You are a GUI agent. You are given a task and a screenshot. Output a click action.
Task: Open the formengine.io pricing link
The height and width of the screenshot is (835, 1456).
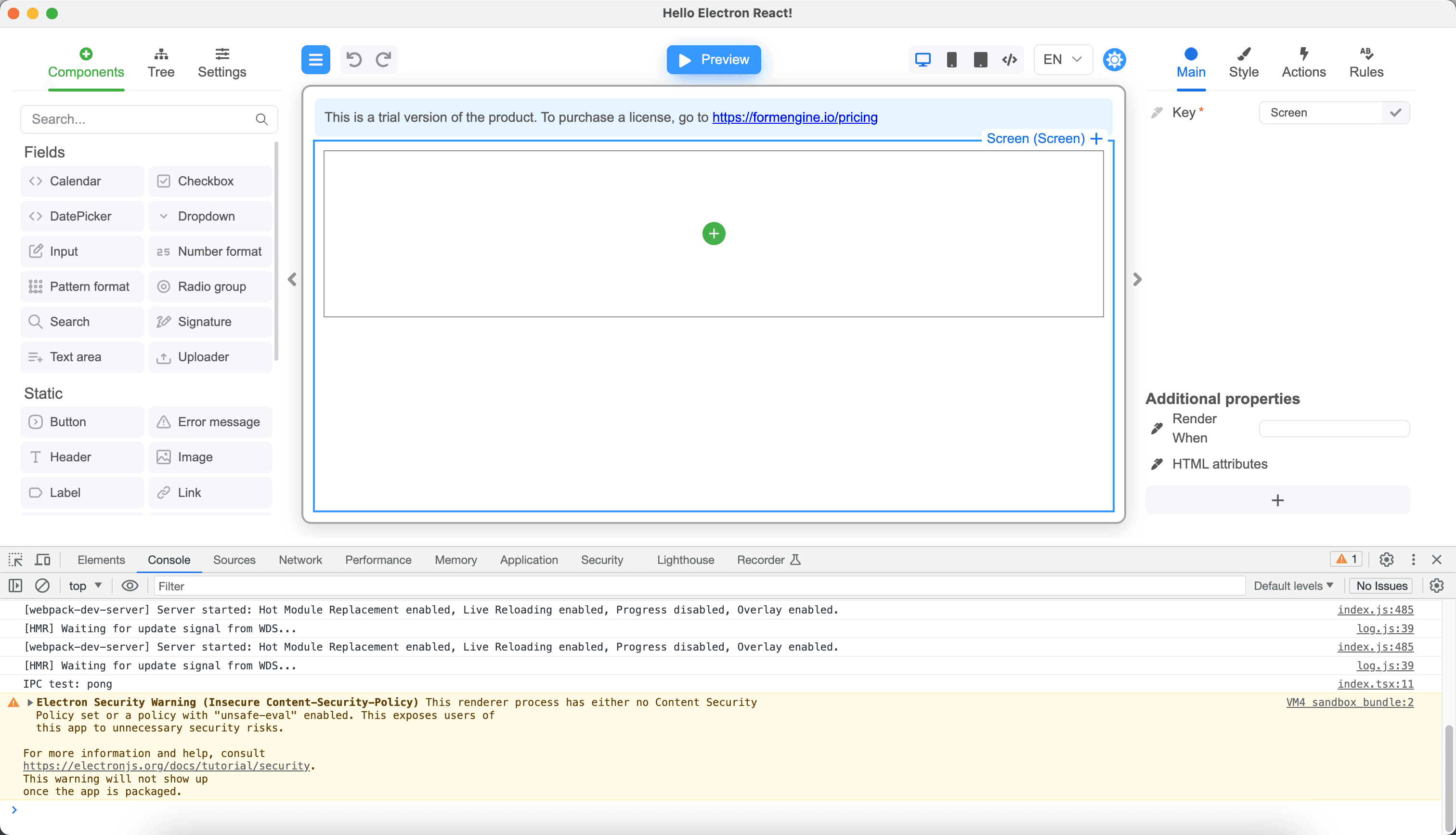(x=794, y=117)
